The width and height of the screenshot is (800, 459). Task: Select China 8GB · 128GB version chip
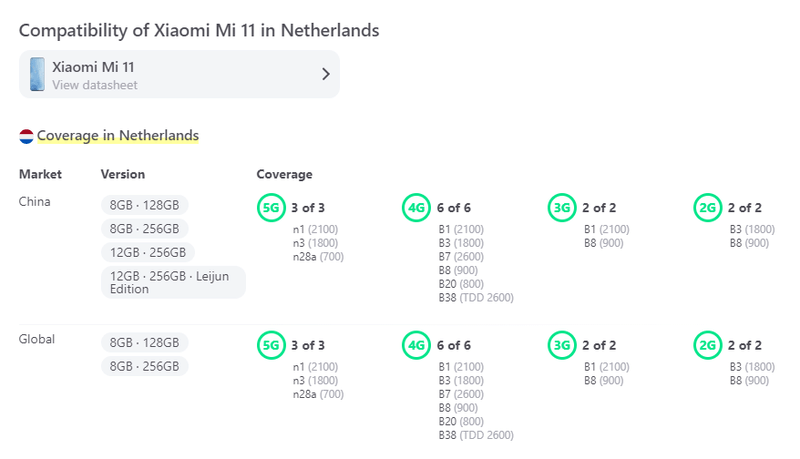click(x=144, y=205)
